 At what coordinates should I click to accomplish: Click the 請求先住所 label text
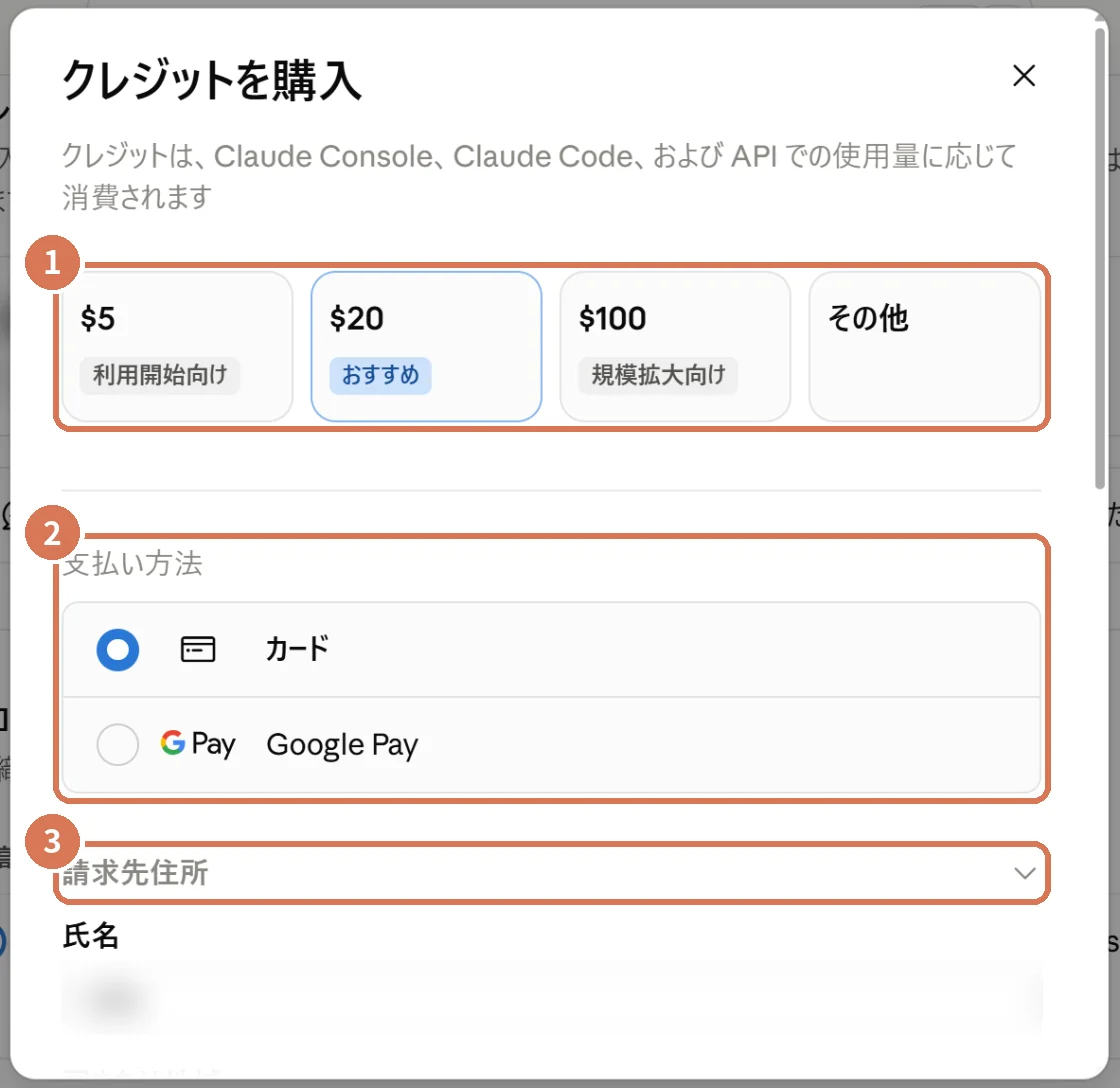tap(135, 873)
